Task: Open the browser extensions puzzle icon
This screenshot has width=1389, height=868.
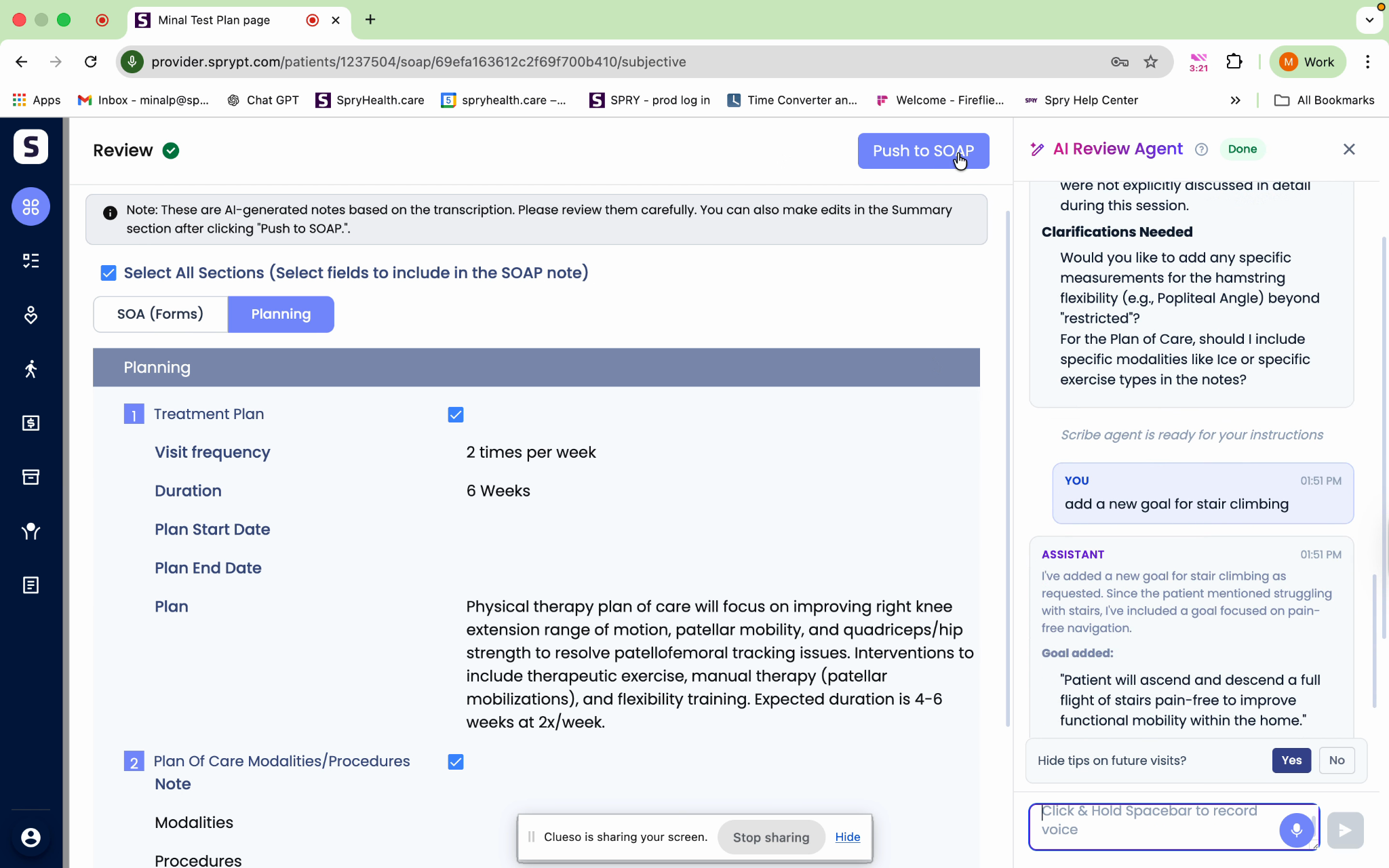Action: [x=1234, y=62]
